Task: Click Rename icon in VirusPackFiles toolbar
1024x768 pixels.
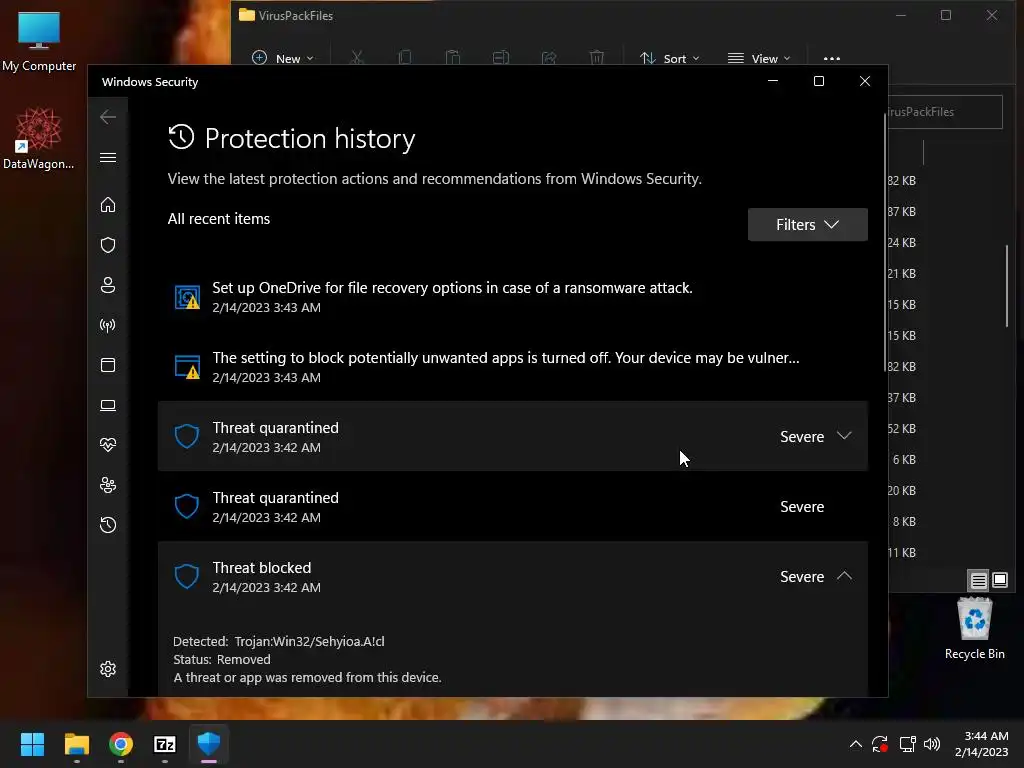Action: (501, 58)
